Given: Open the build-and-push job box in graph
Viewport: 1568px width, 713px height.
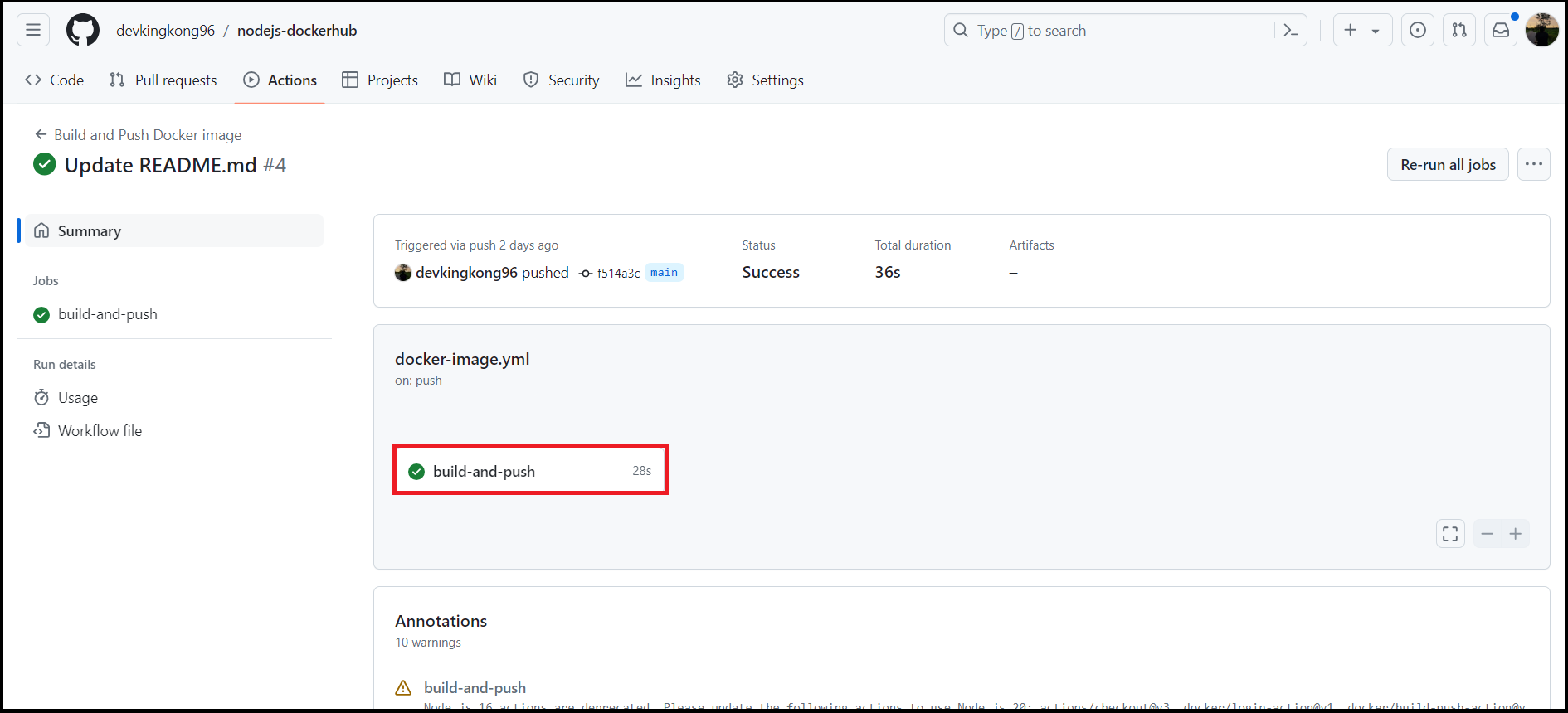Looking at the screenshot, I should 530,470.
